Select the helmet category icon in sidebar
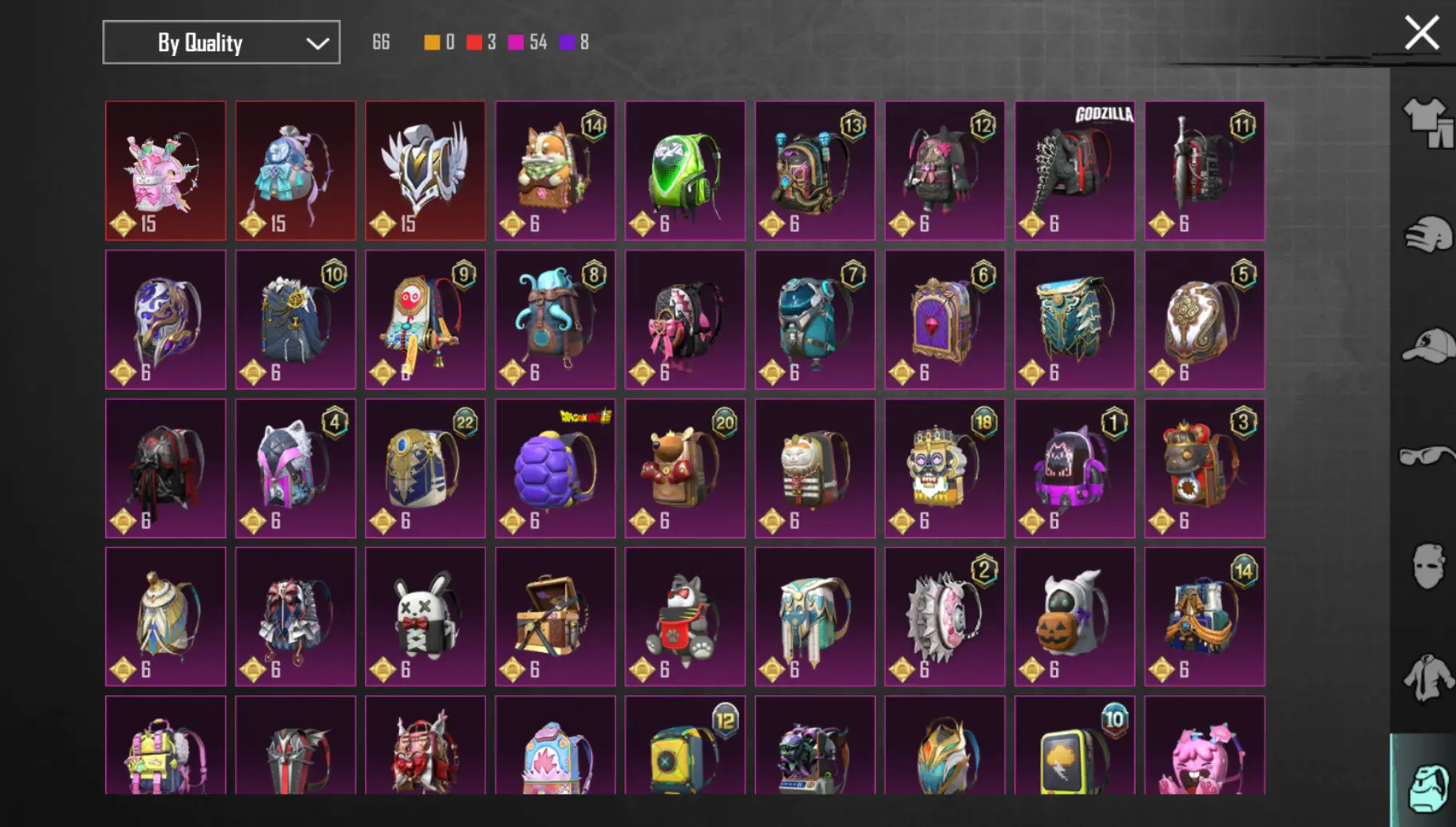Viewport: 1456px width, 827px height. click(x=1428, y=235)
